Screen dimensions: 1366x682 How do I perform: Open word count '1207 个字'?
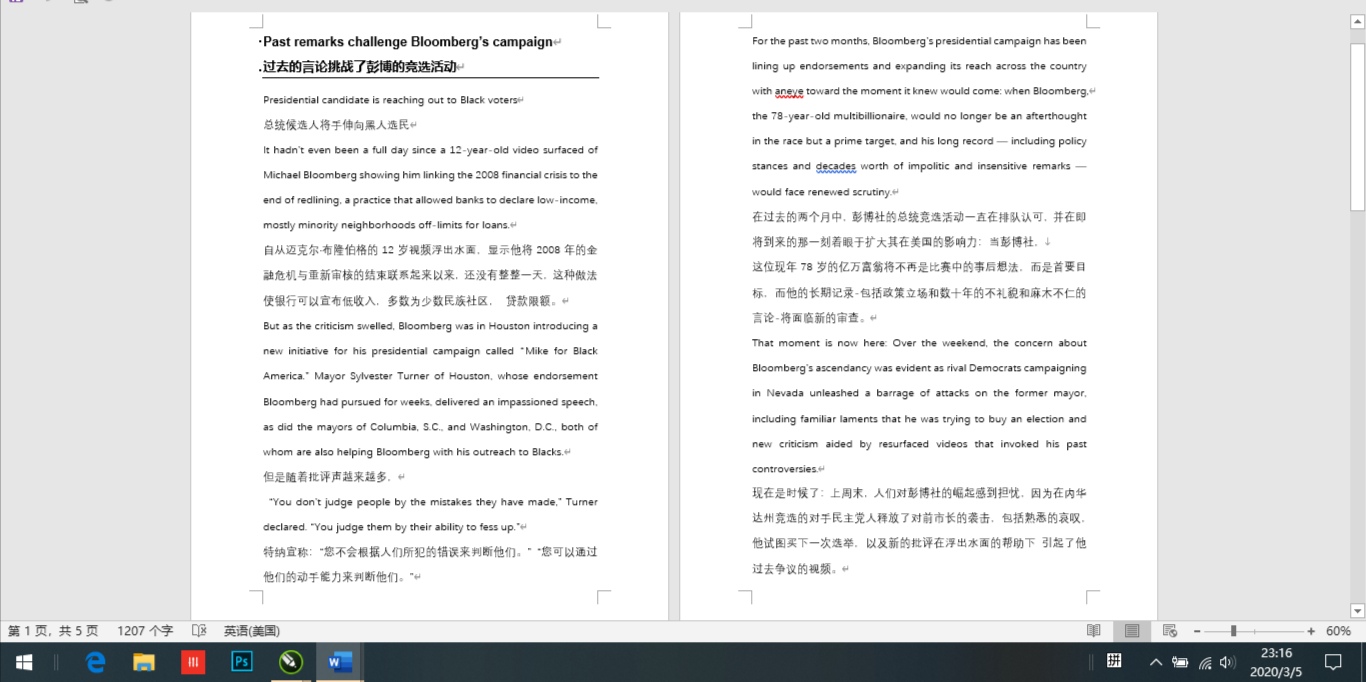coord(145,631)
